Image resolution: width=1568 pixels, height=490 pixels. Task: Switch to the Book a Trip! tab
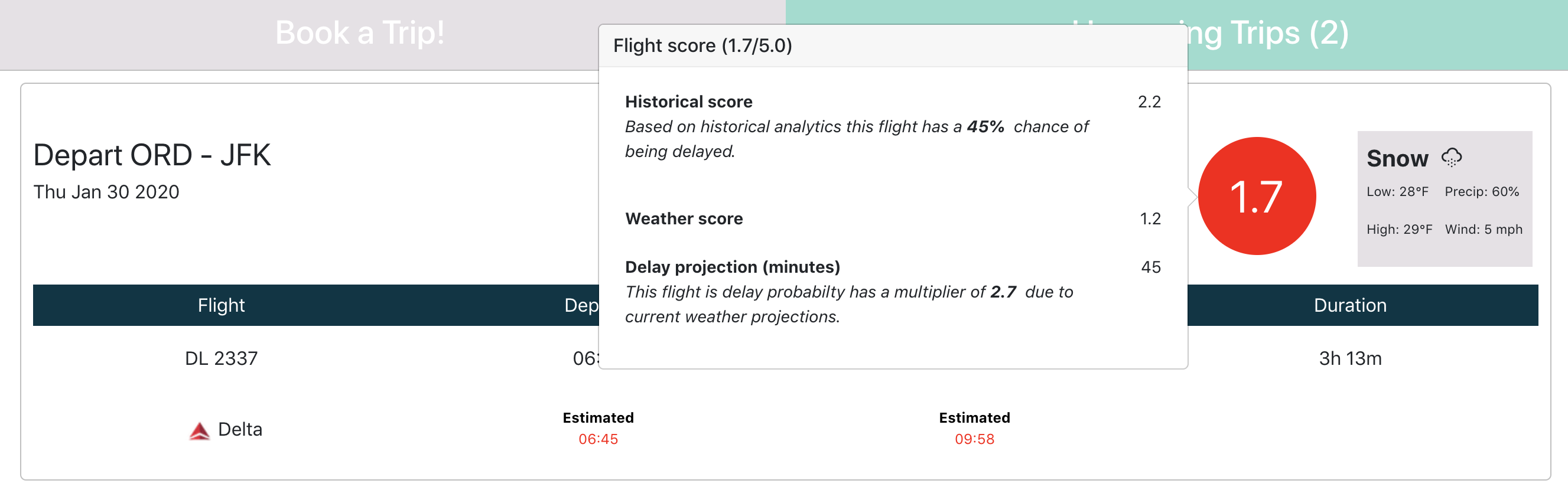[360, 33]
